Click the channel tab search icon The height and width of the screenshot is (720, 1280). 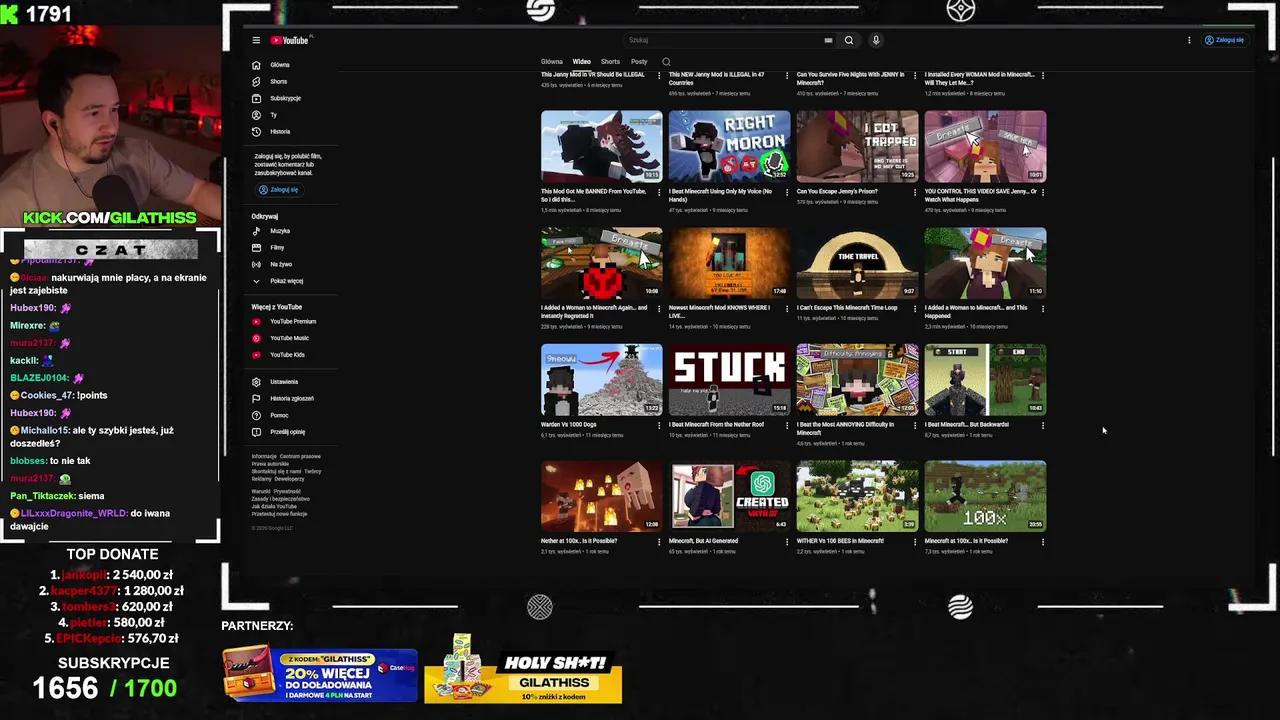pos(666,62)
